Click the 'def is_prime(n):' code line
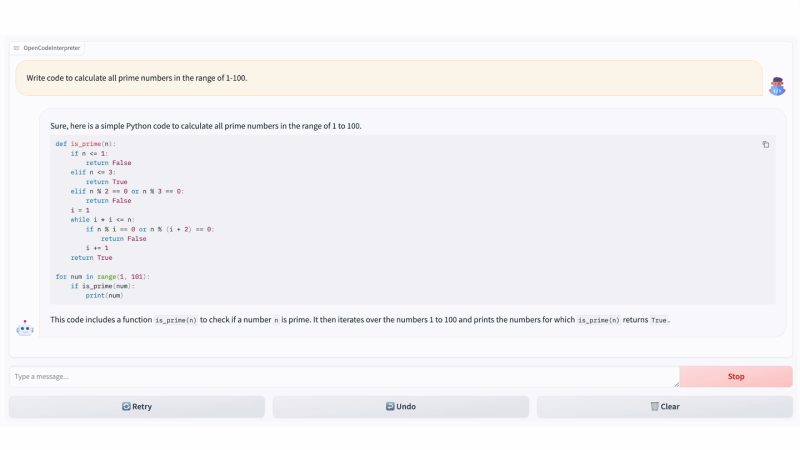 (86, 144)
